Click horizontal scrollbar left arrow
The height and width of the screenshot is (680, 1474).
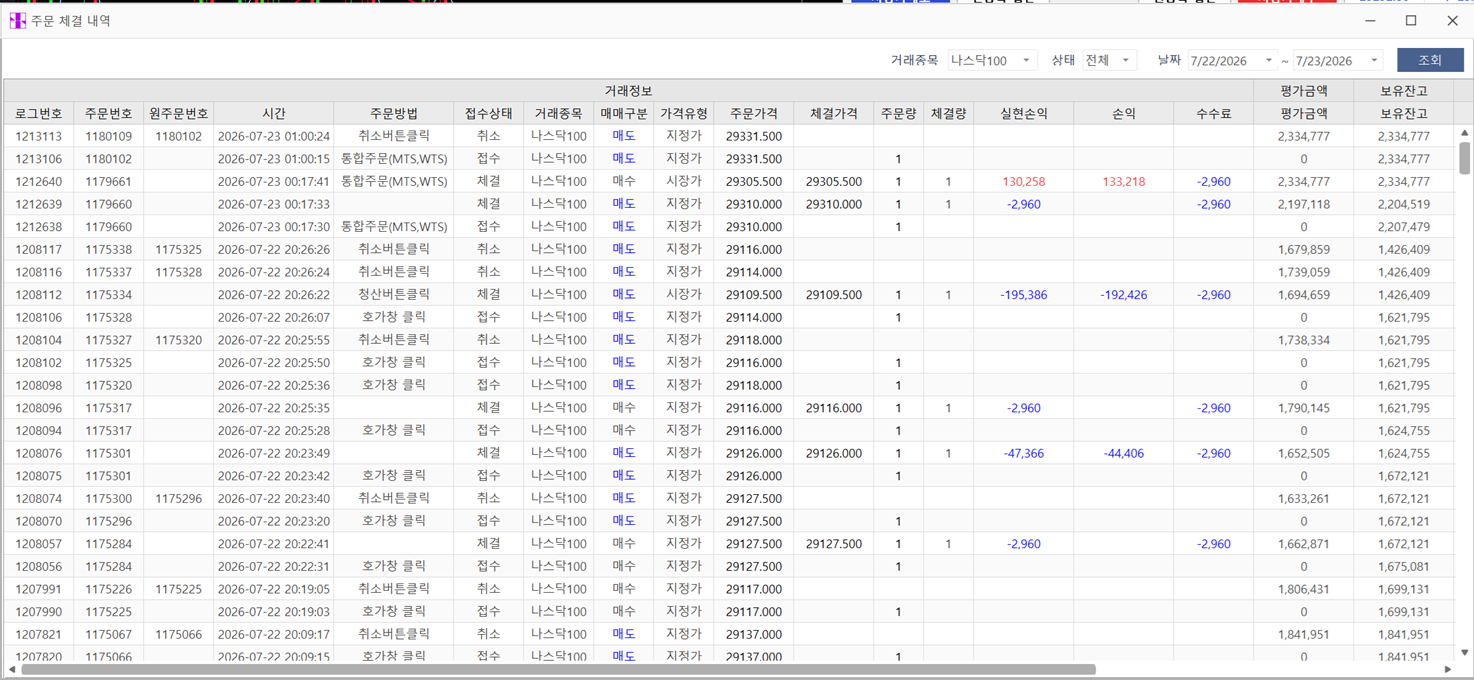[12, 669]
